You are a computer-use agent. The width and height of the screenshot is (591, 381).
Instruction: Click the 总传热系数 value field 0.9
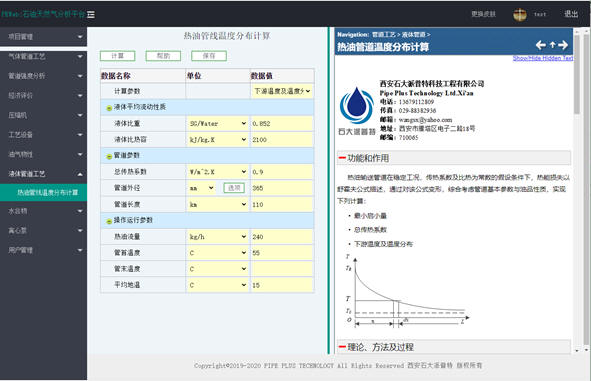click(x=282, y=172)
